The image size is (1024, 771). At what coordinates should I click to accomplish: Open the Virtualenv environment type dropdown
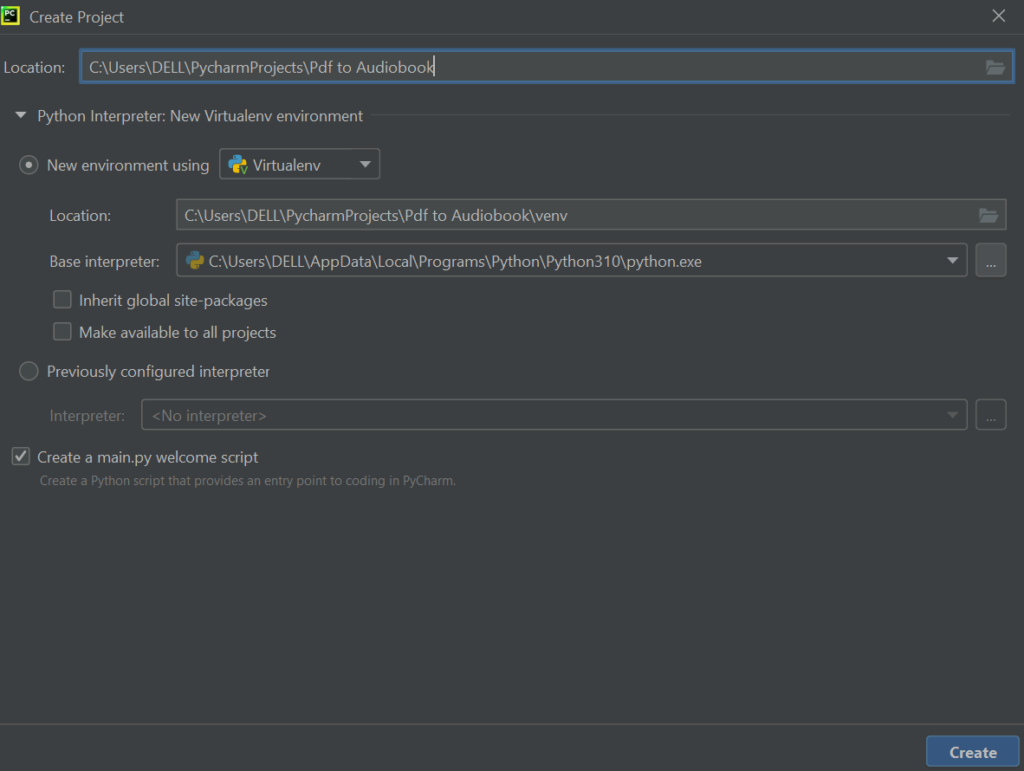pos(300,165)
